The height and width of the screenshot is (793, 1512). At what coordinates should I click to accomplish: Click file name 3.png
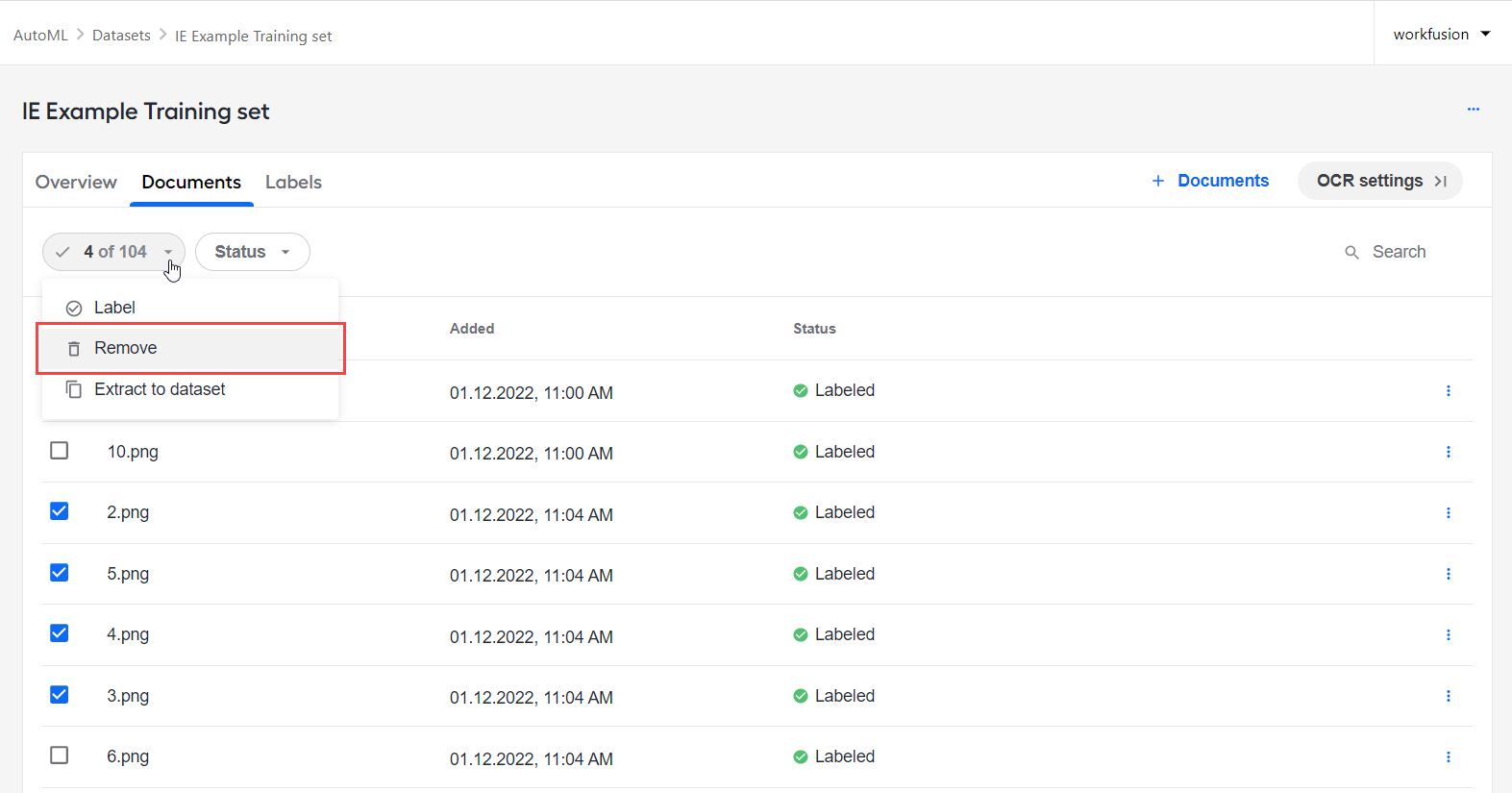pos(128,696)
